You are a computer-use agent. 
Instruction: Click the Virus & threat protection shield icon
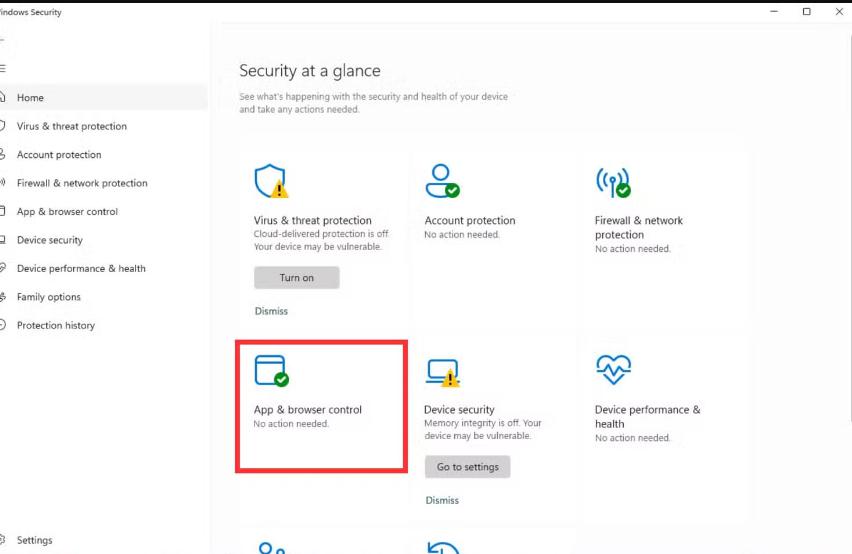271,181
